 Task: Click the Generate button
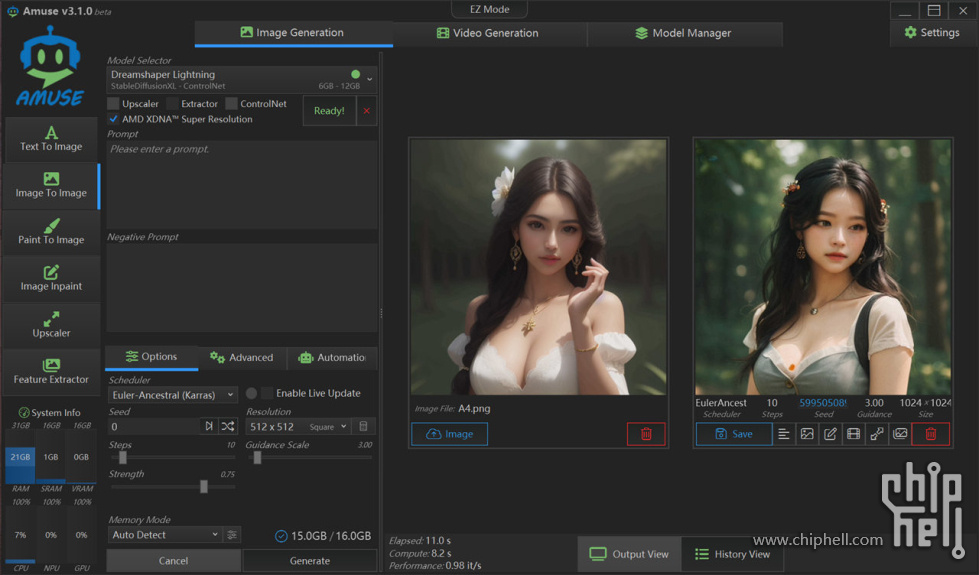[310, 561]
